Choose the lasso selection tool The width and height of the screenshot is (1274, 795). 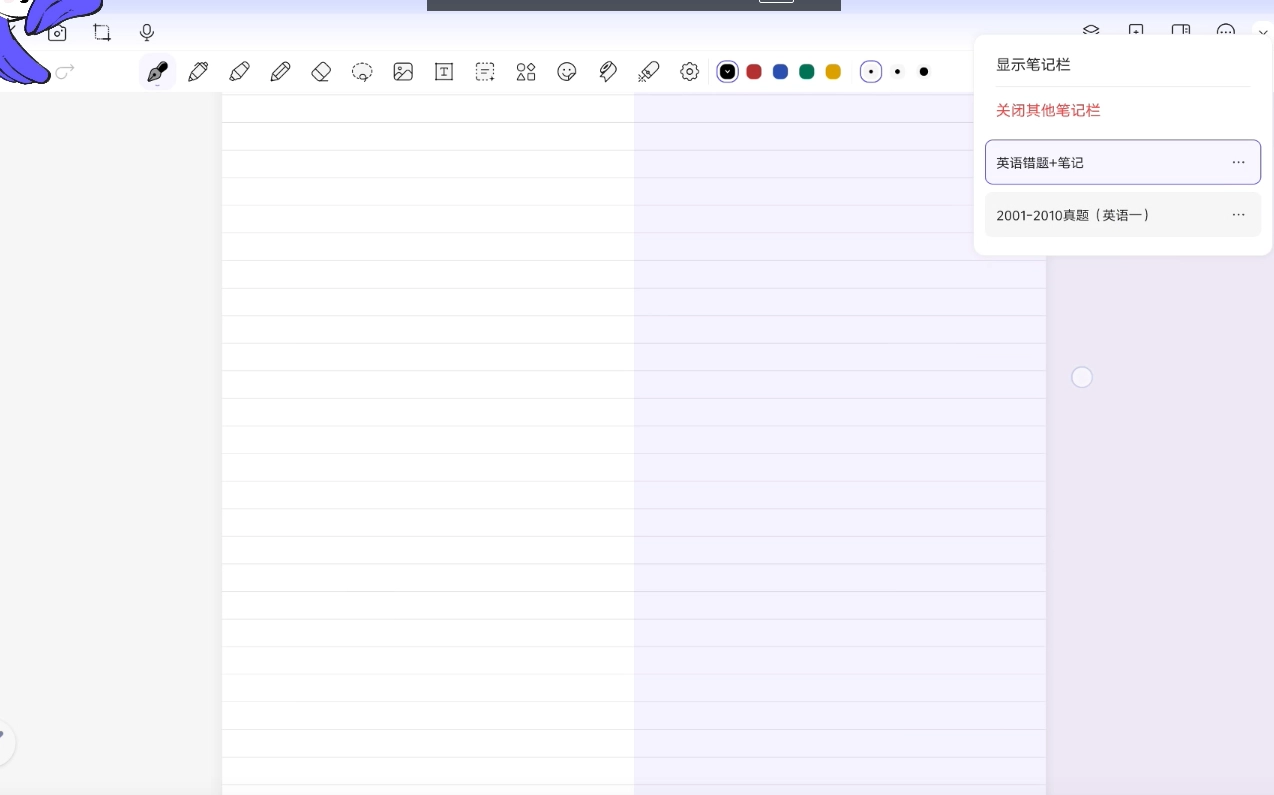coord(362,72)
